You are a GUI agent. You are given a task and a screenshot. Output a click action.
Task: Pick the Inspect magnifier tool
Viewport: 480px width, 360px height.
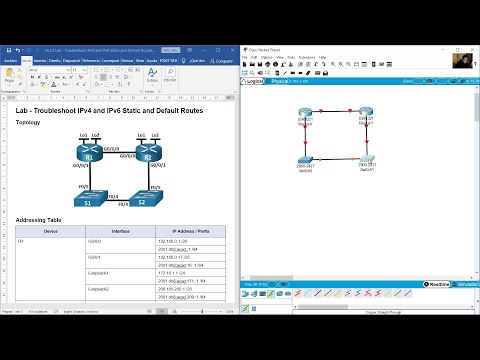[252, 73]
